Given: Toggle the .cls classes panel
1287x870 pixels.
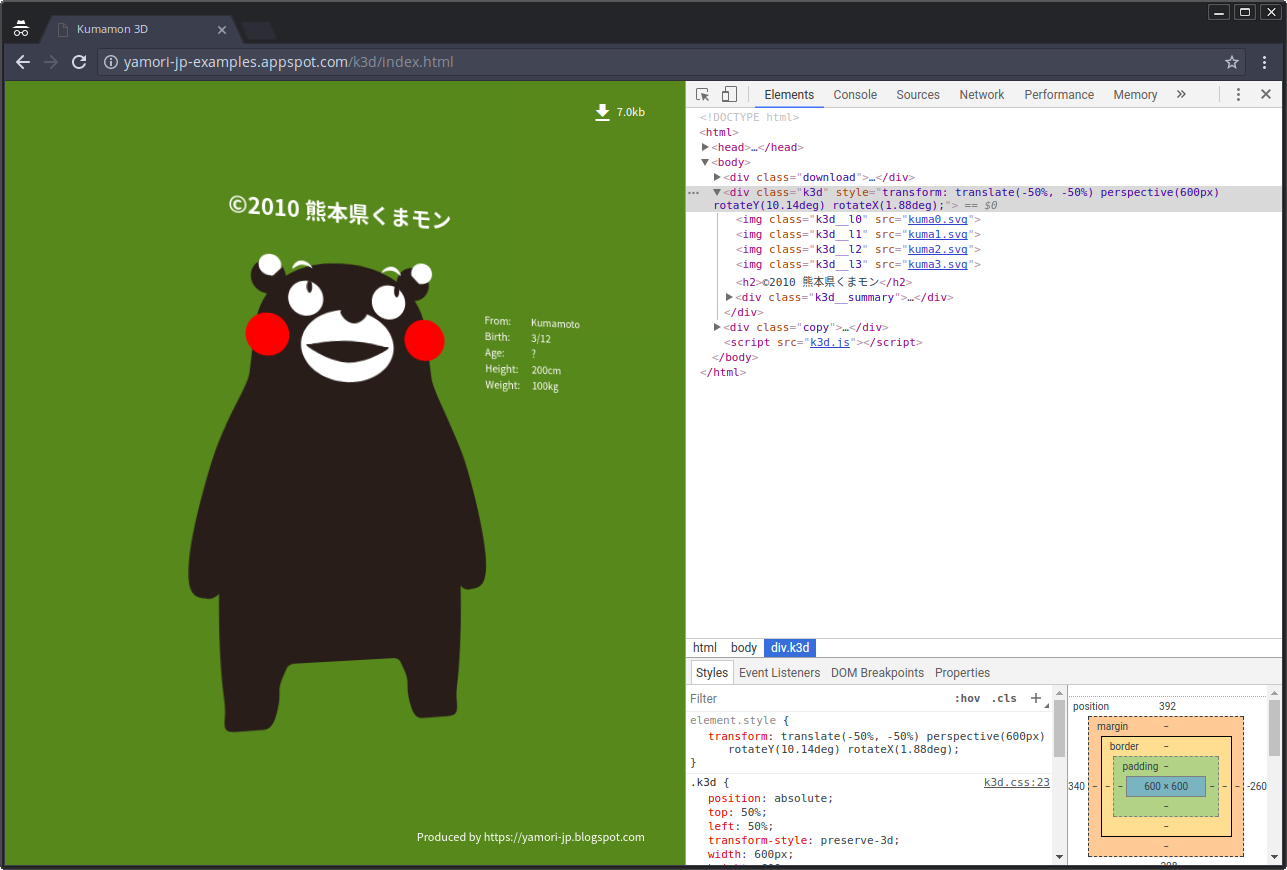Looking at the screenshot, I should coord(1003,699).
